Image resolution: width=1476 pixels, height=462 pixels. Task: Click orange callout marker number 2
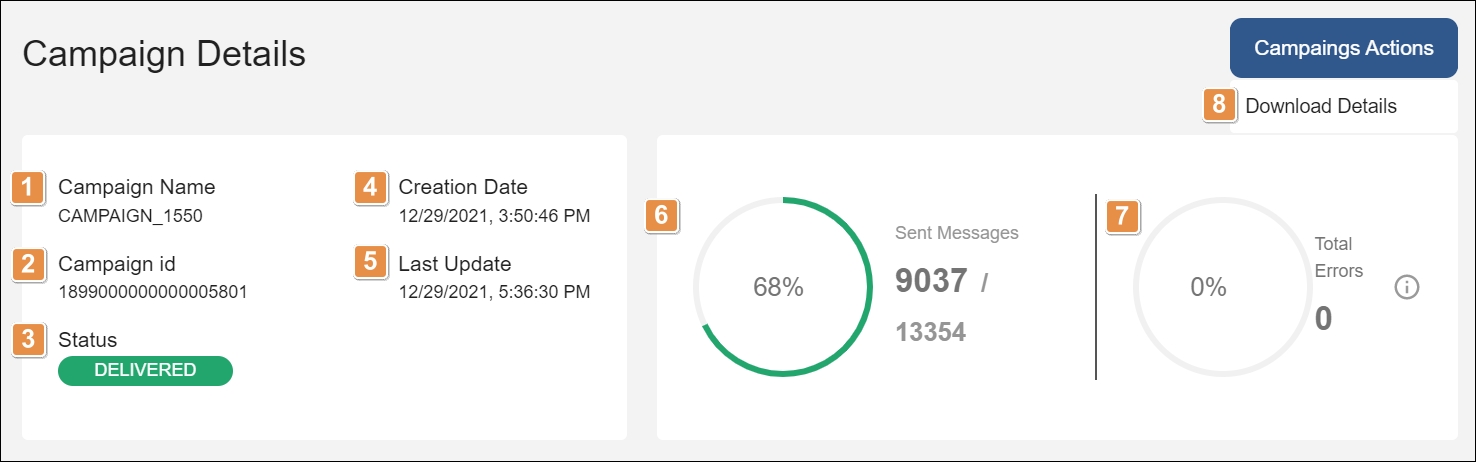(x=28, y=264)
